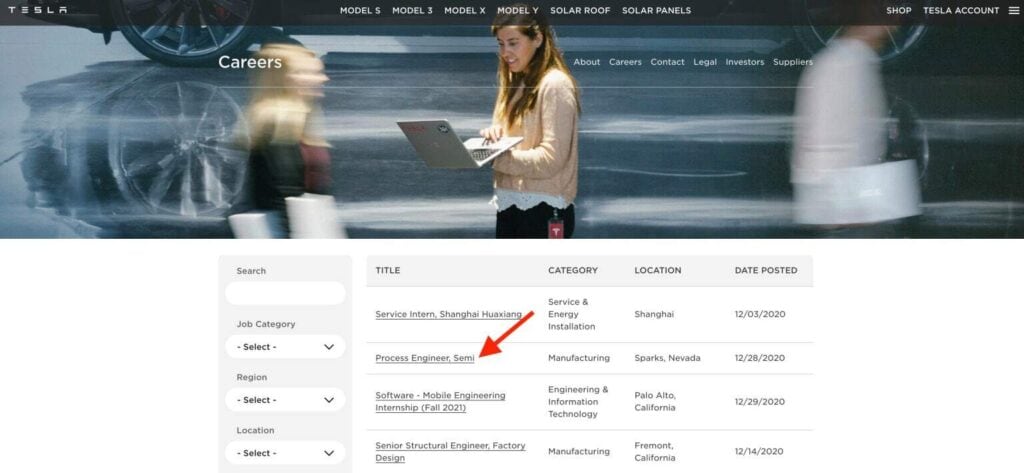The image size is (1024, 473).
Task: Open Model X page
Action: coord(465,10)
